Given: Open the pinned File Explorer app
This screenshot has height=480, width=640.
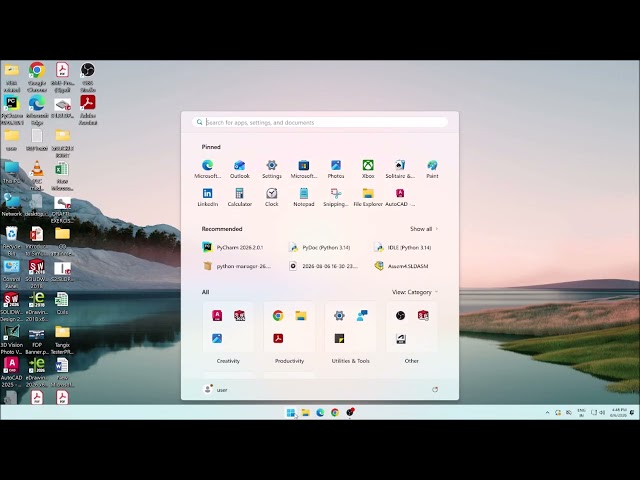Looking at the screenshot, I should 368,197.
